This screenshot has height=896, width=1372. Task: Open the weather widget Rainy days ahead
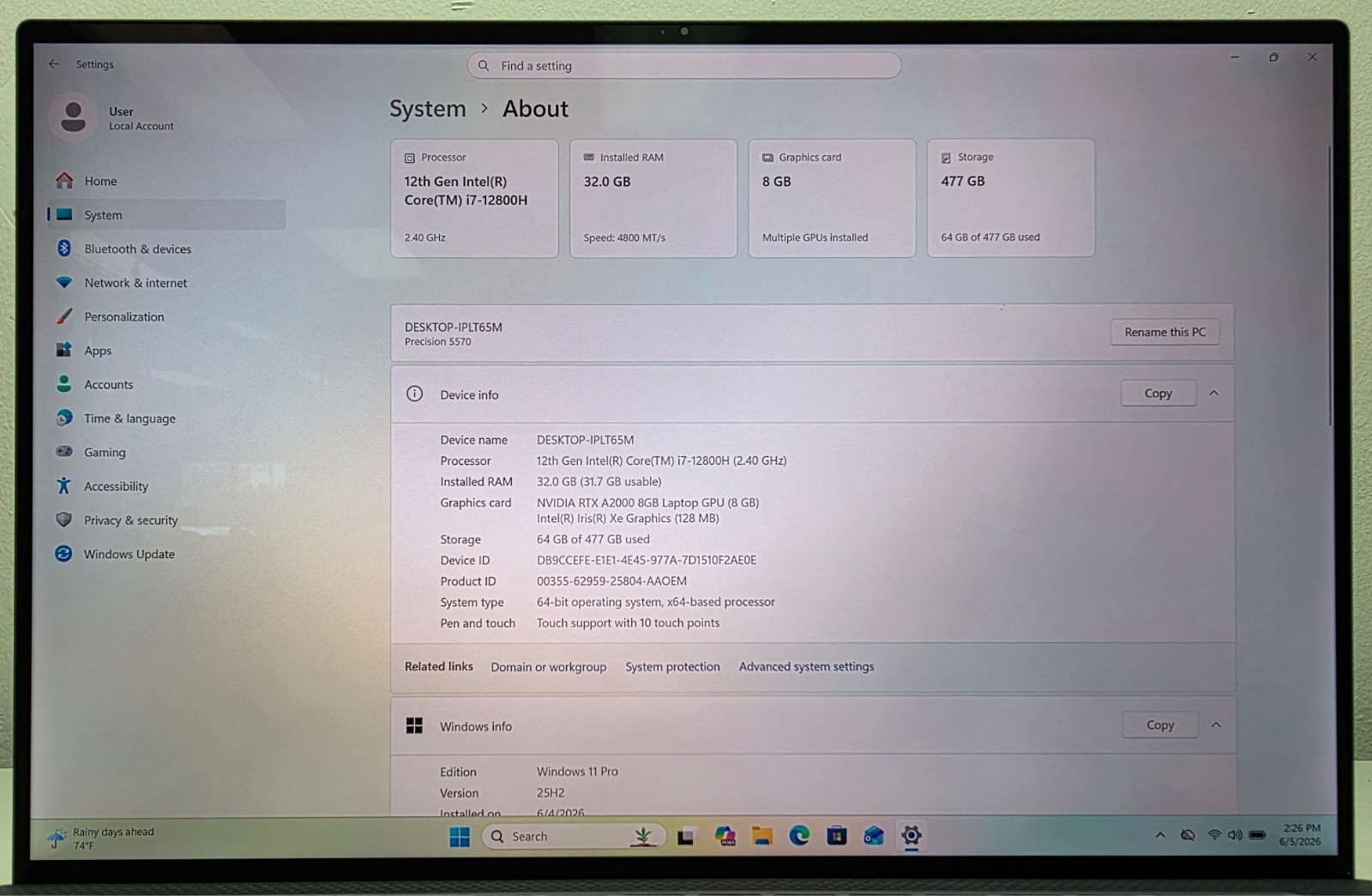[101, 839]
